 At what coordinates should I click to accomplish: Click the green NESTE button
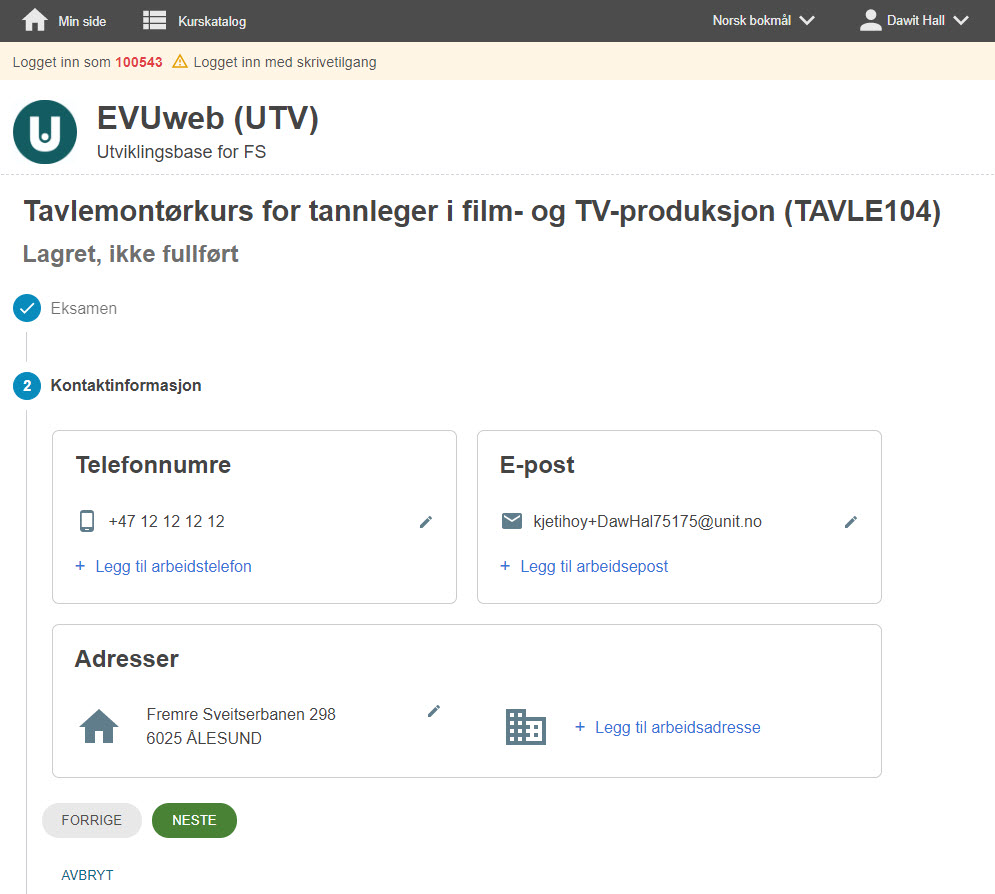click(194, 820)
